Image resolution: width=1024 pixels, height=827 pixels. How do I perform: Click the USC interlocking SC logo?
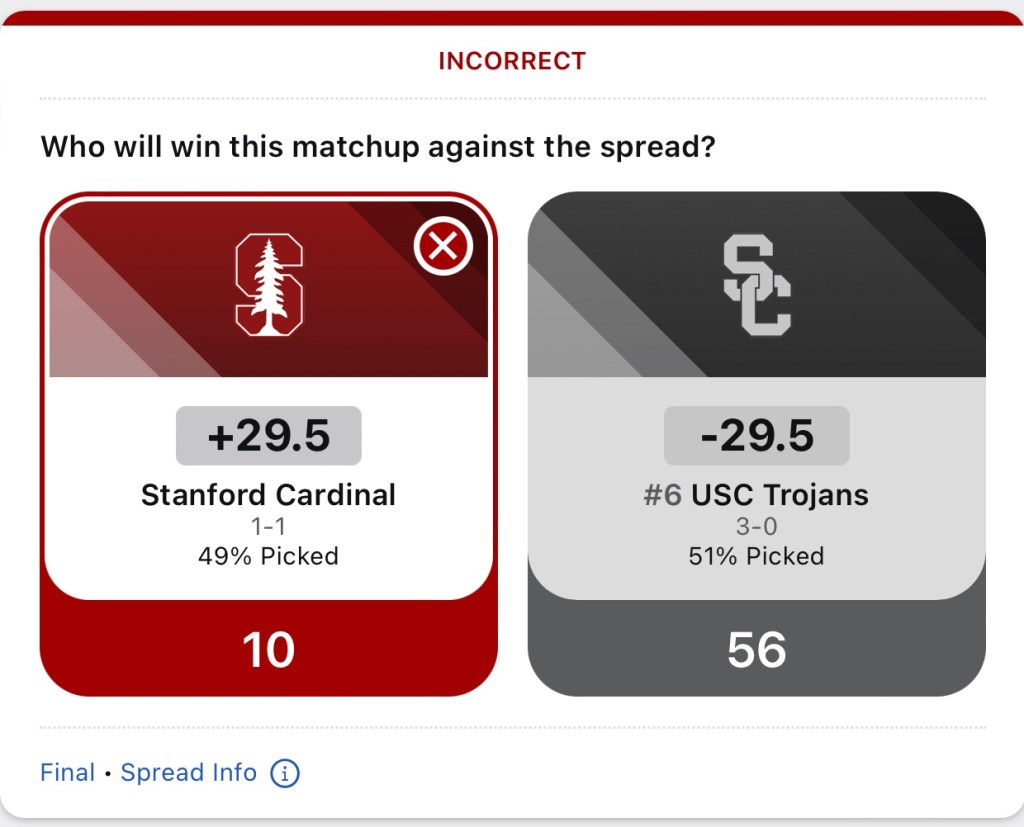(756, 285)
